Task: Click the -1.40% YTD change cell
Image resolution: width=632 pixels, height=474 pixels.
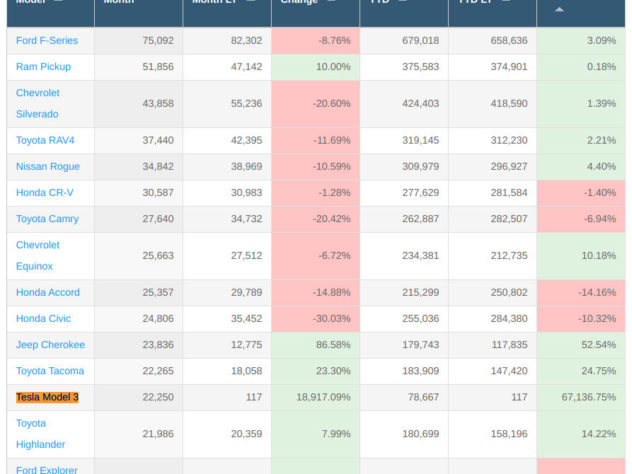Action: point(581,193)
